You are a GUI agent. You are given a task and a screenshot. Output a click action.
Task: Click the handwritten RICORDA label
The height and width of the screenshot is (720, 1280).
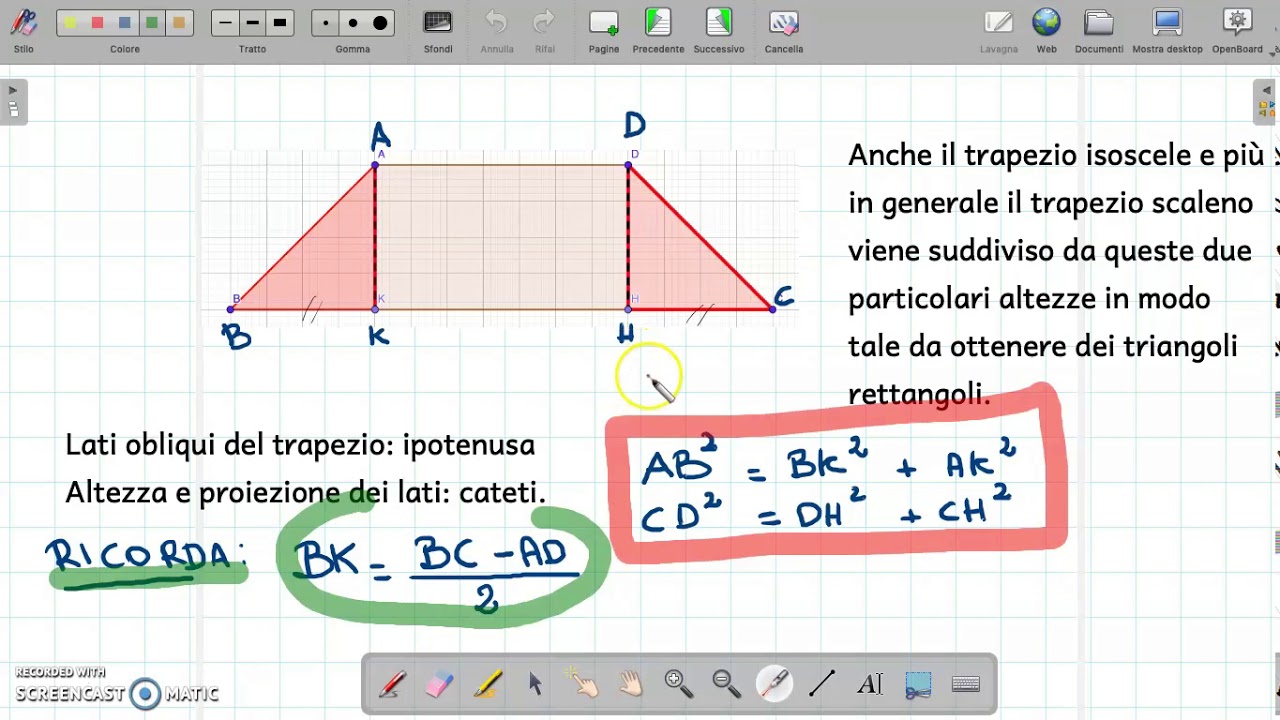[146, 557]
